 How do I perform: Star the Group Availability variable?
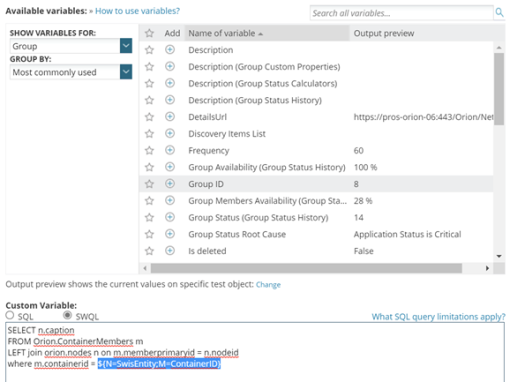tap(149, 167)
